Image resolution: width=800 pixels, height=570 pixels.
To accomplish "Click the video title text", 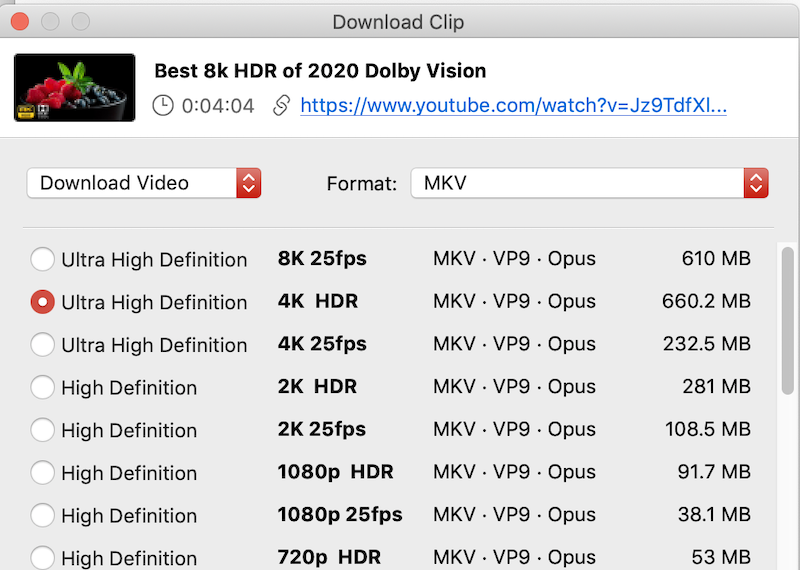I will coord(320,71).
